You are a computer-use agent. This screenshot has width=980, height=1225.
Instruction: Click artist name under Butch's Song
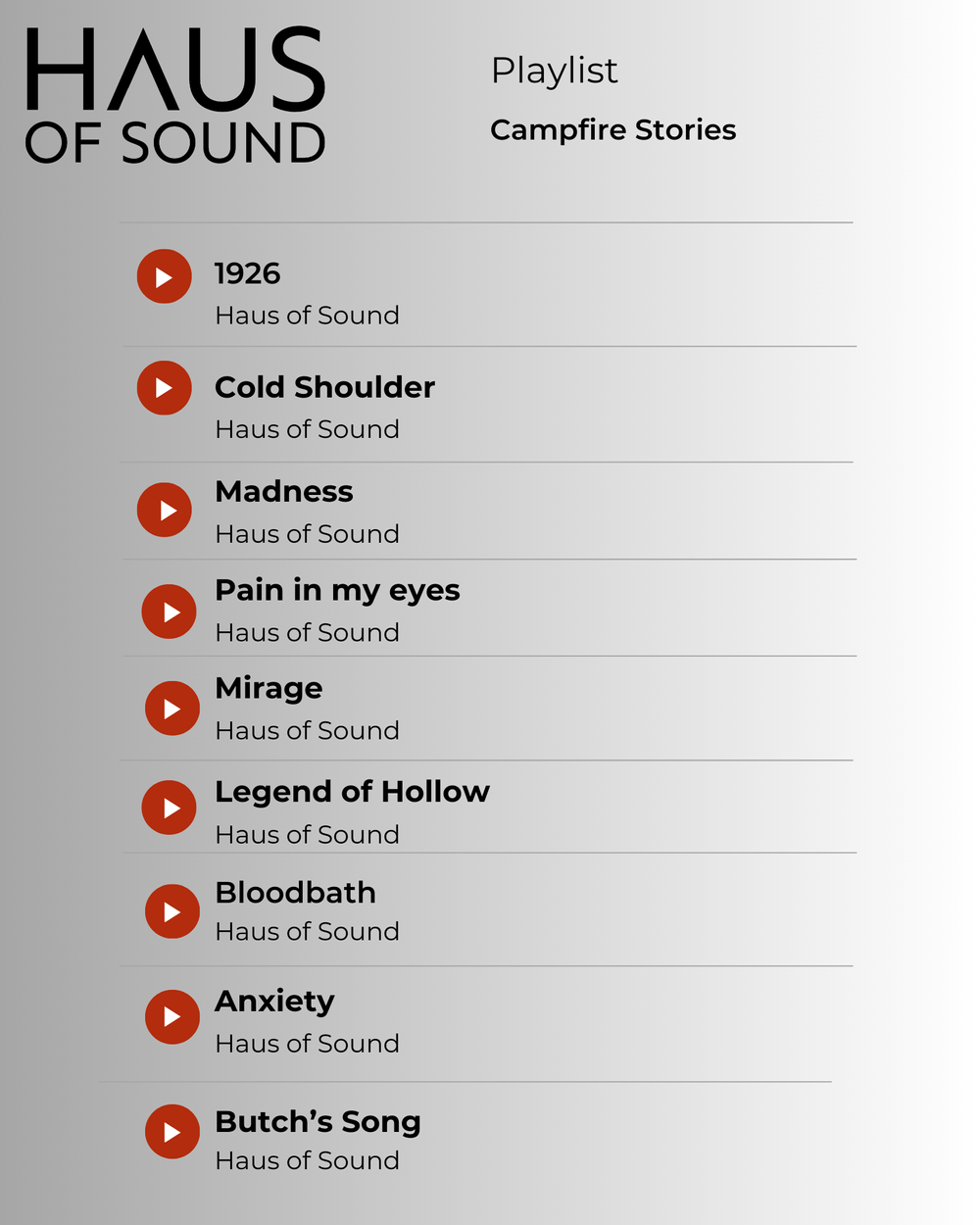coord(307,1160)
